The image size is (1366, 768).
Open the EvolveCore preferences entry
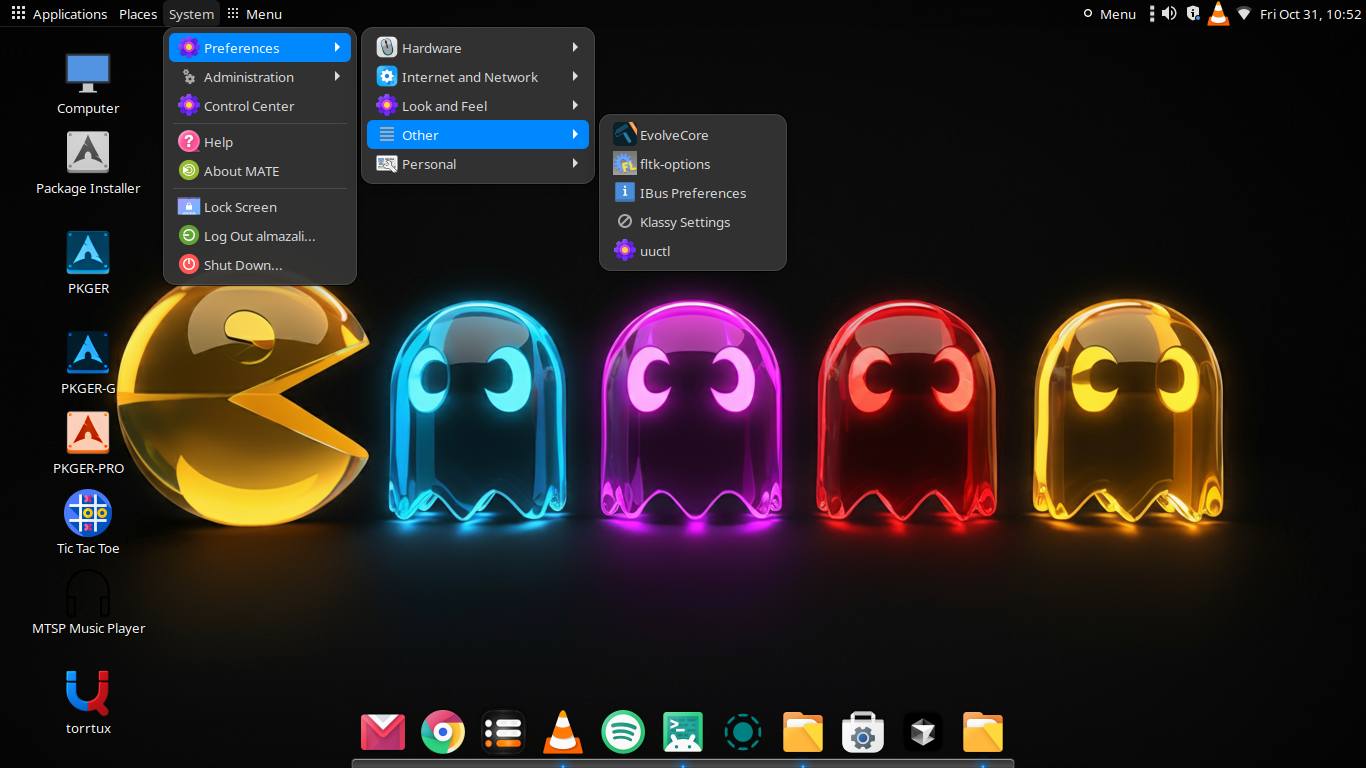coord(692,135)
